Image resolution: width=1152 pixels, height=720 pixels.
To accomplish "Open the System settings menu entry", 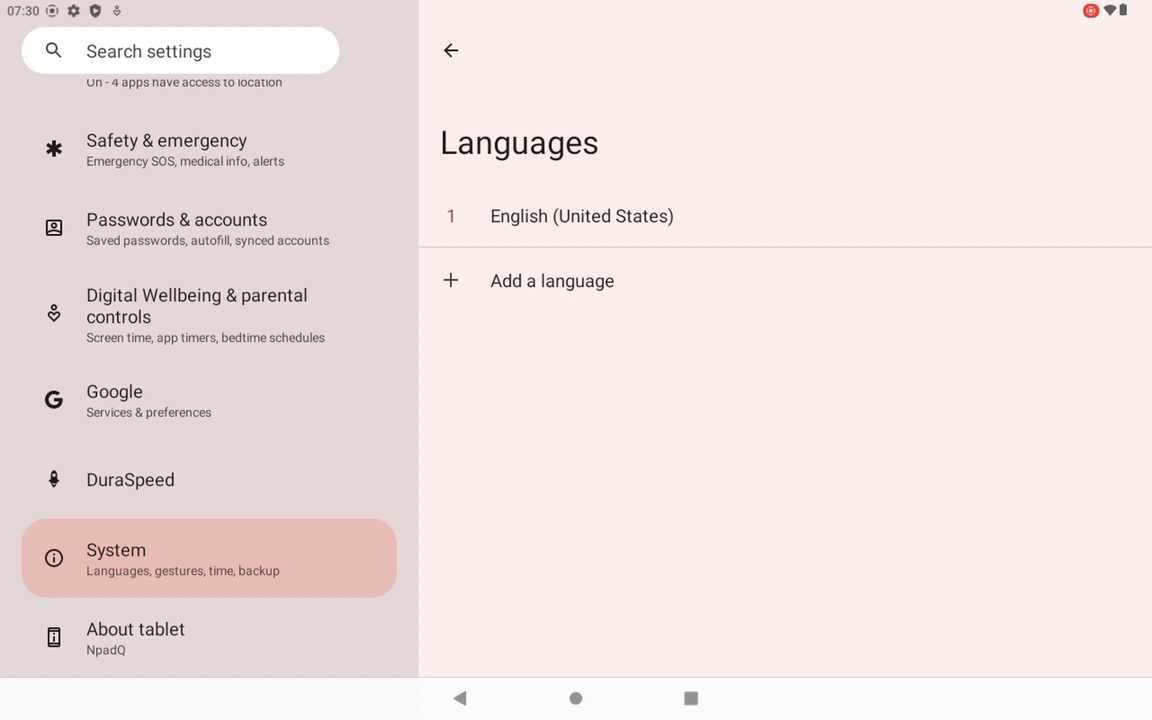I will pos(209,558).
